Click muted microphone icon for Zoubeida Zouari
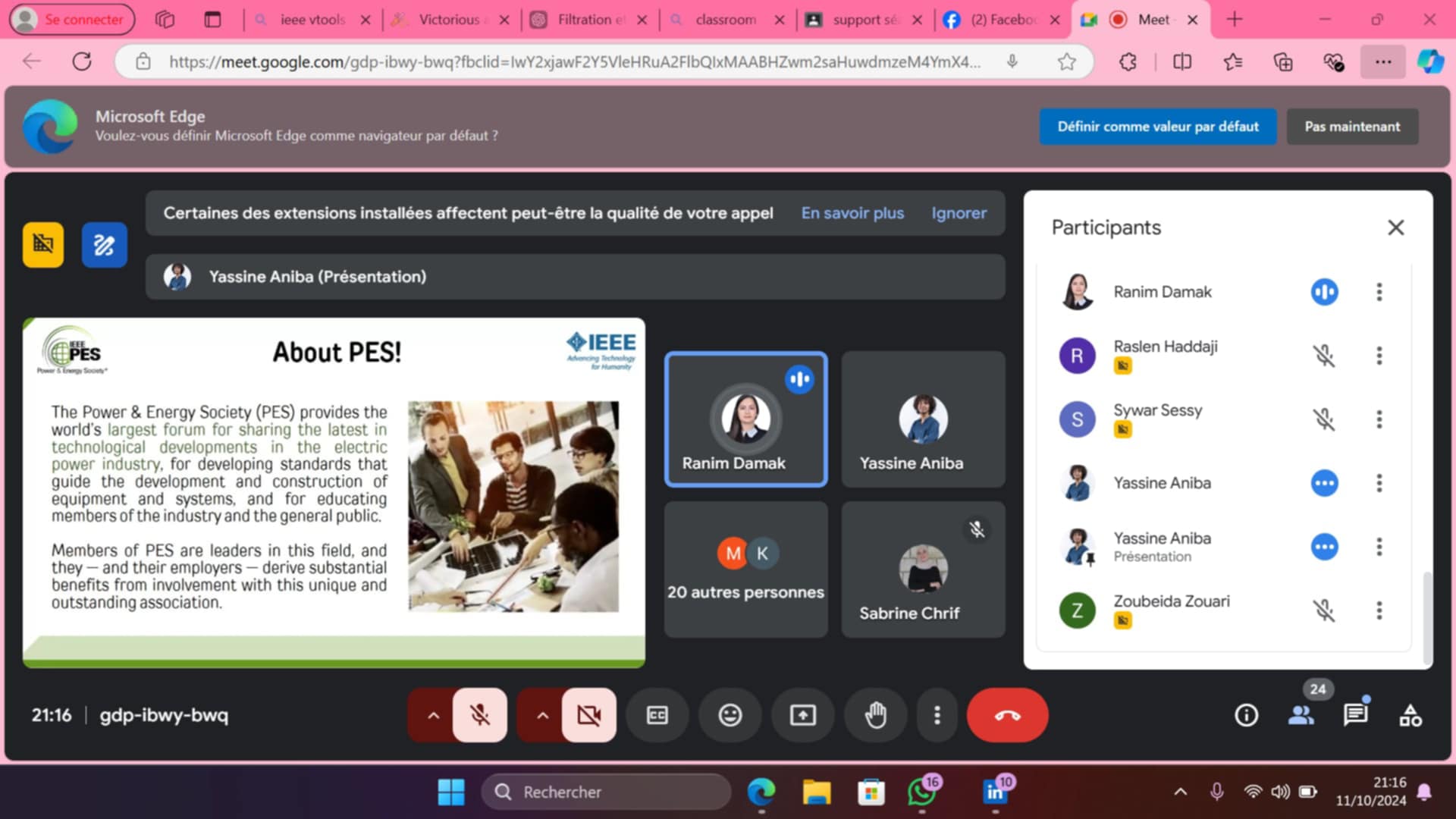 1324,610
